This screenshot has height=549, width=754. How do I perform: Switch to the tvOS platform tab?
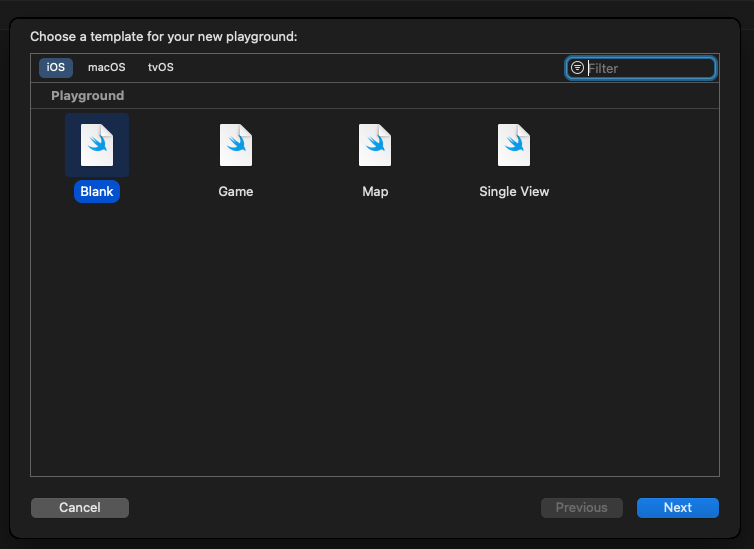pyautogui.click(x=160, y=68)
